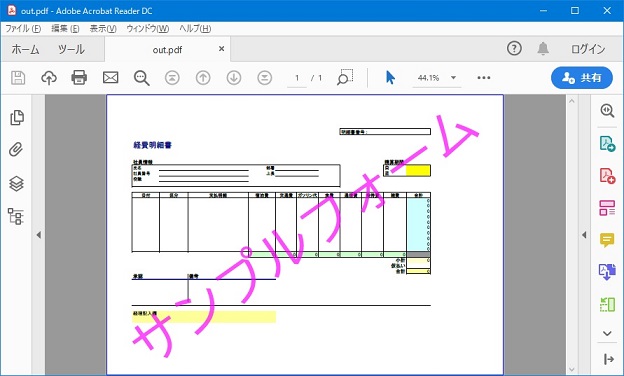Open Edit PDF pink layout tool

(607, 208)
